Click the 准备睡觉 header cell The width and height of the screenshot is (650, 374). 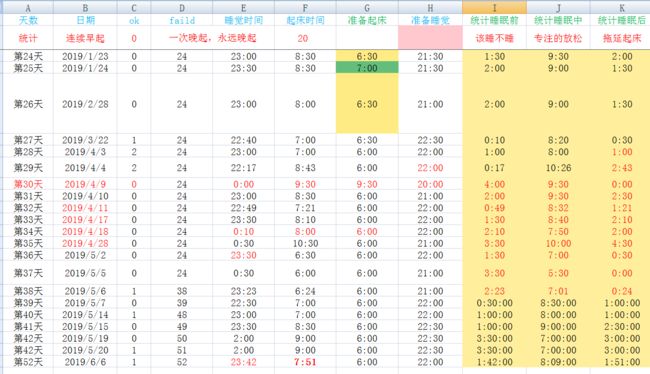pyautogui.click(x=430, y=20)
